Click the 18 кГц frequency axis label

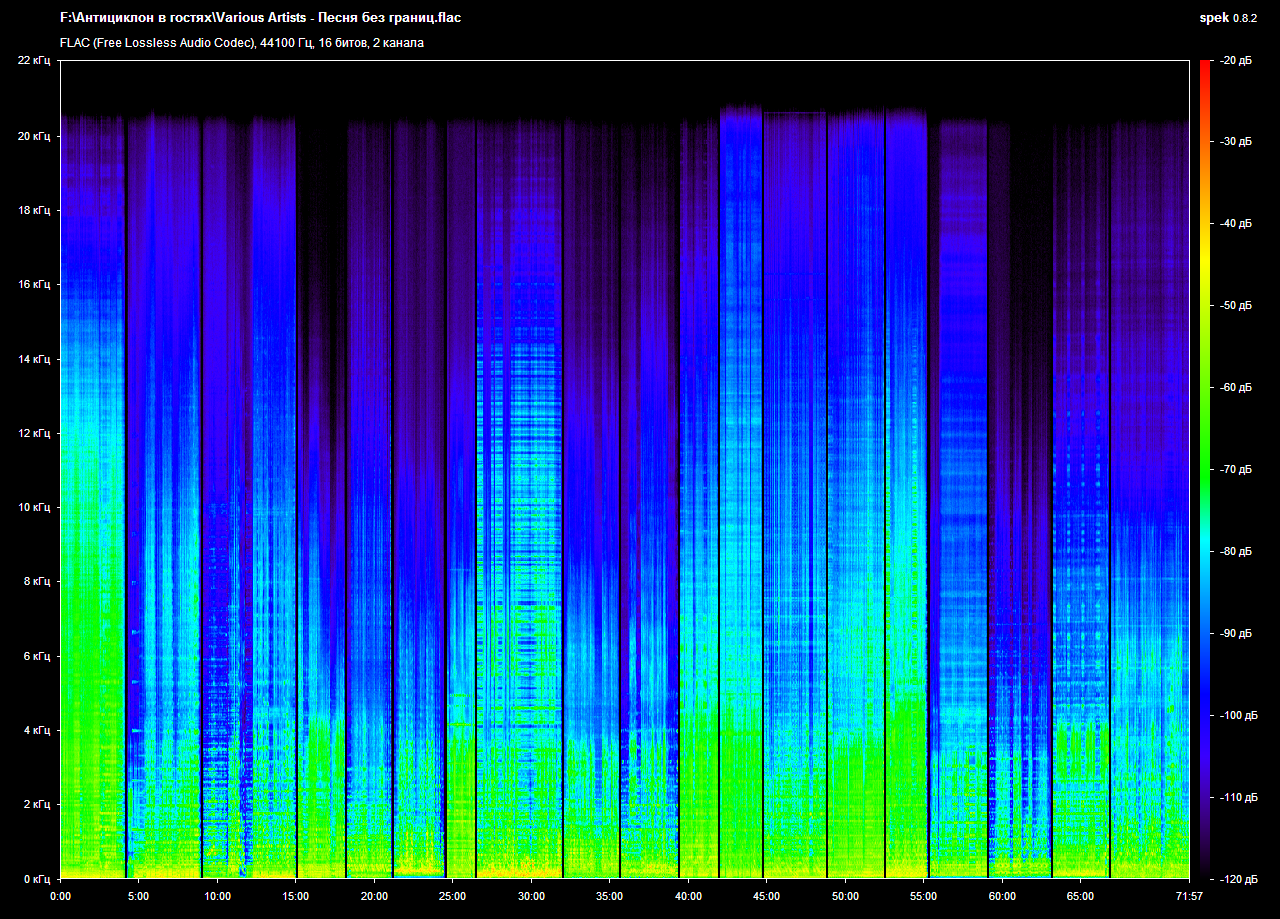coord(33,210)
